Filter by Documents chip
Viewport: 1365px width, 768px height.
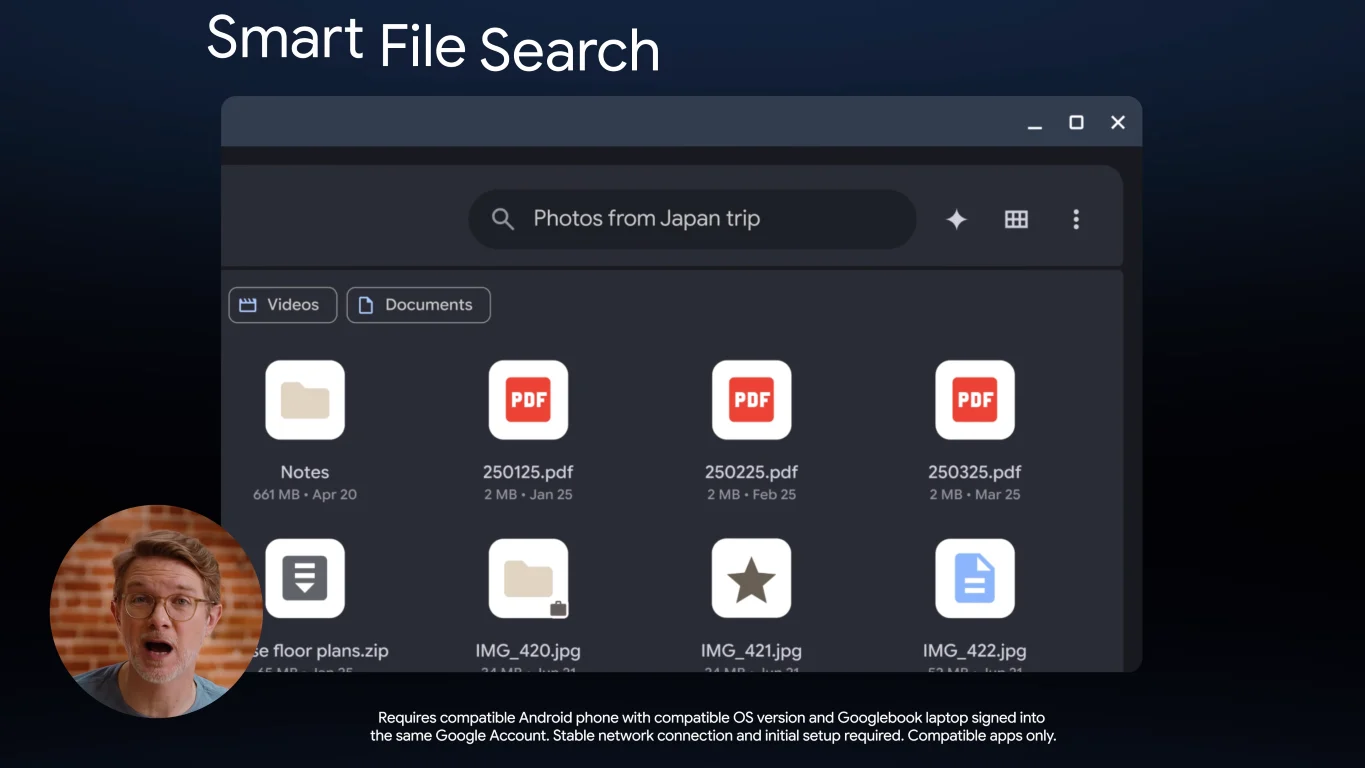[418, 305]
